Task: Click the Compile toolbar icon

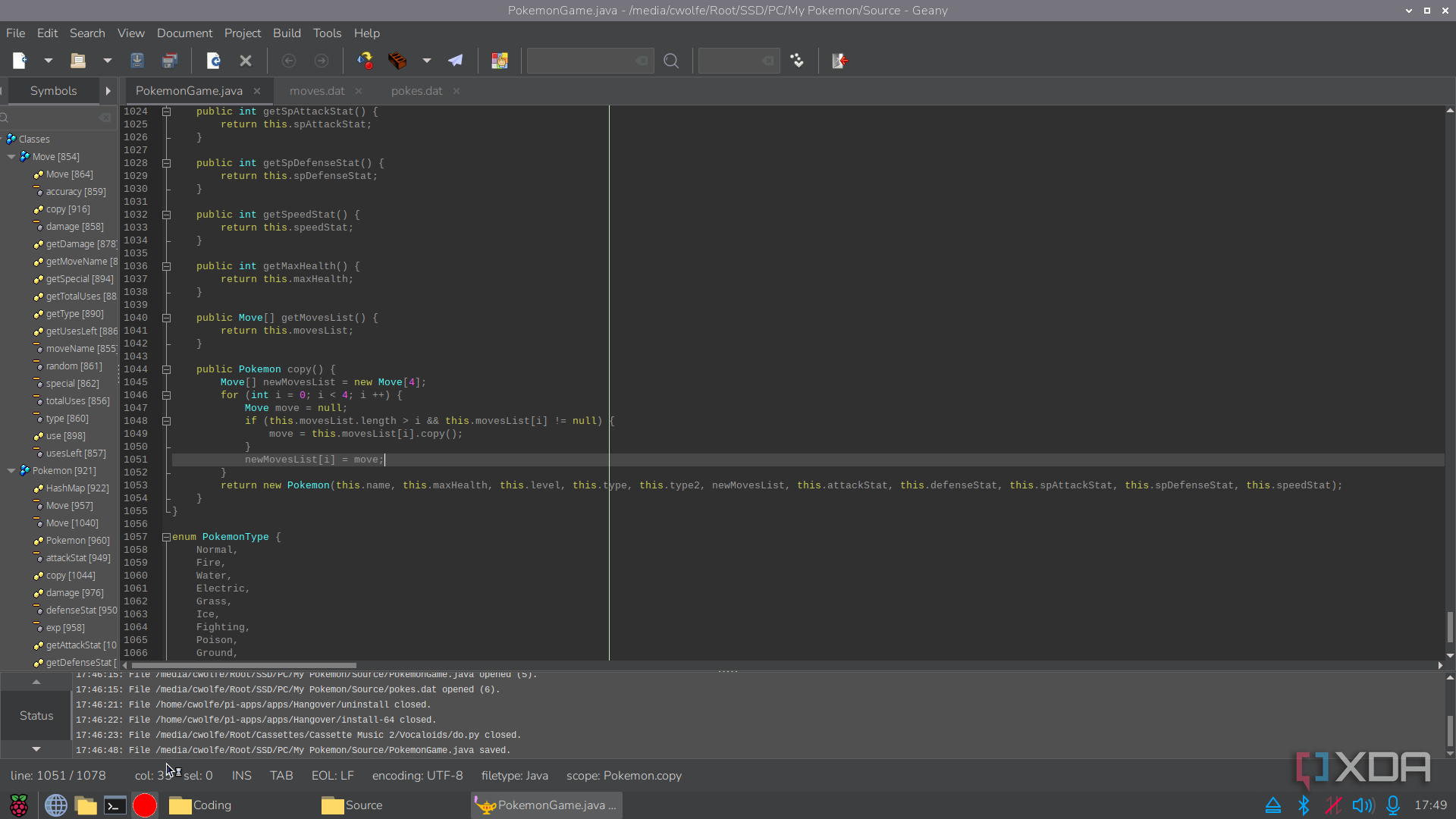Action: pos(365,61)
